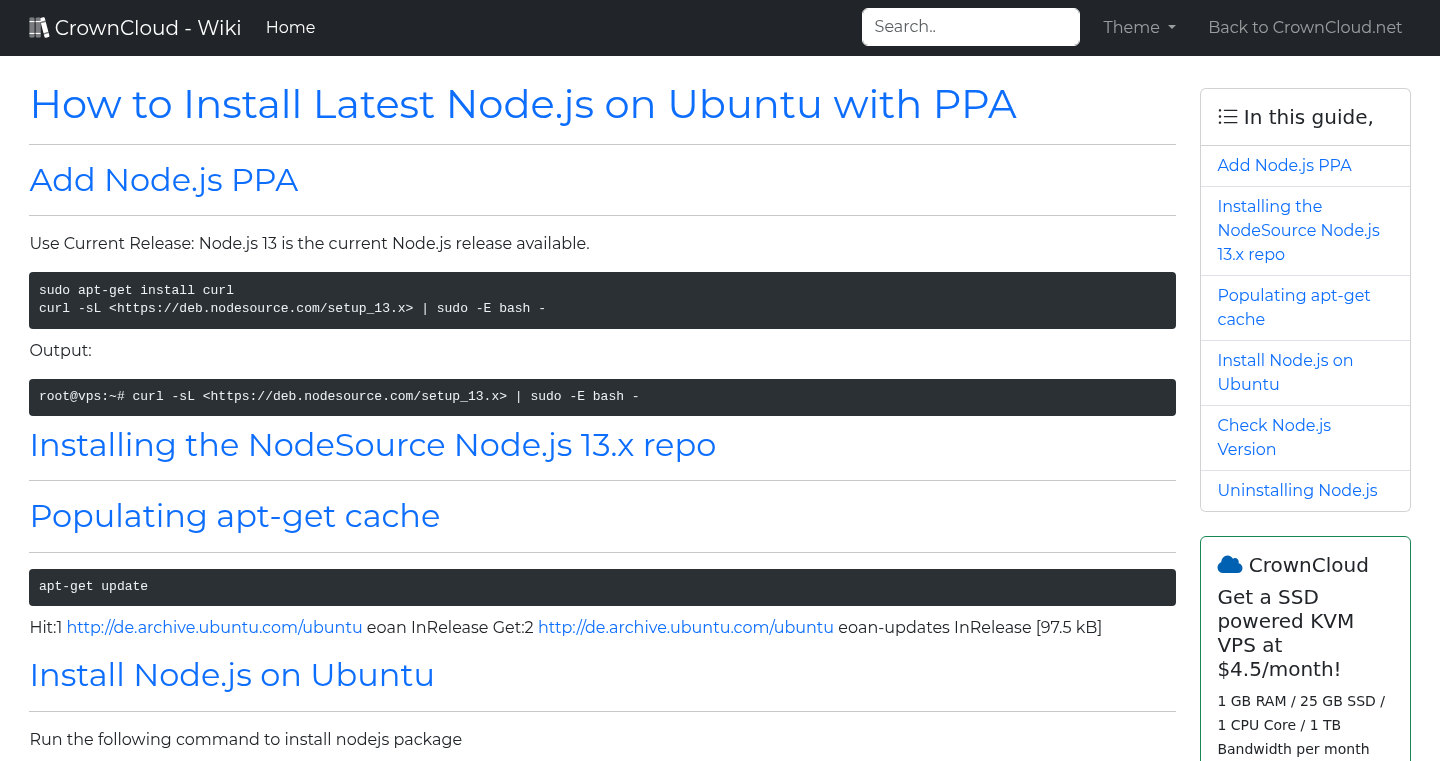Click the apt-get update command code block
Screen dimensions: 1440x761
[x=602, y=586]
